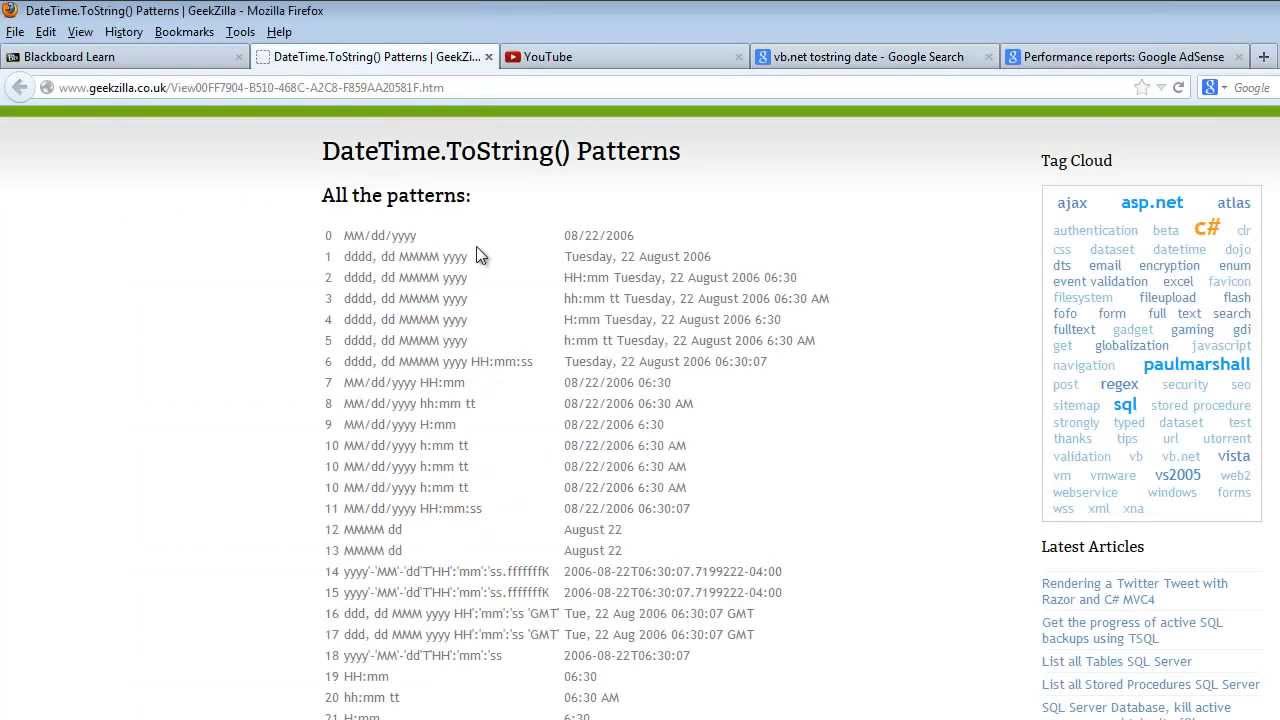
Task: Click the Latest Articles heading
Action: (1092, 546)
